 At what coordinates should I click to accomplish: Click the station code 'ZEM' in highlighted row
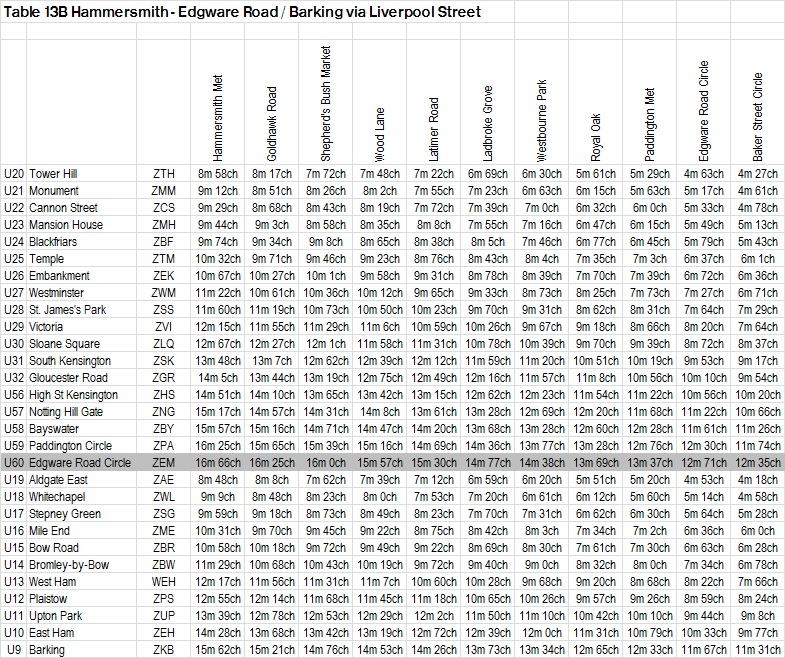pos(164,463)
